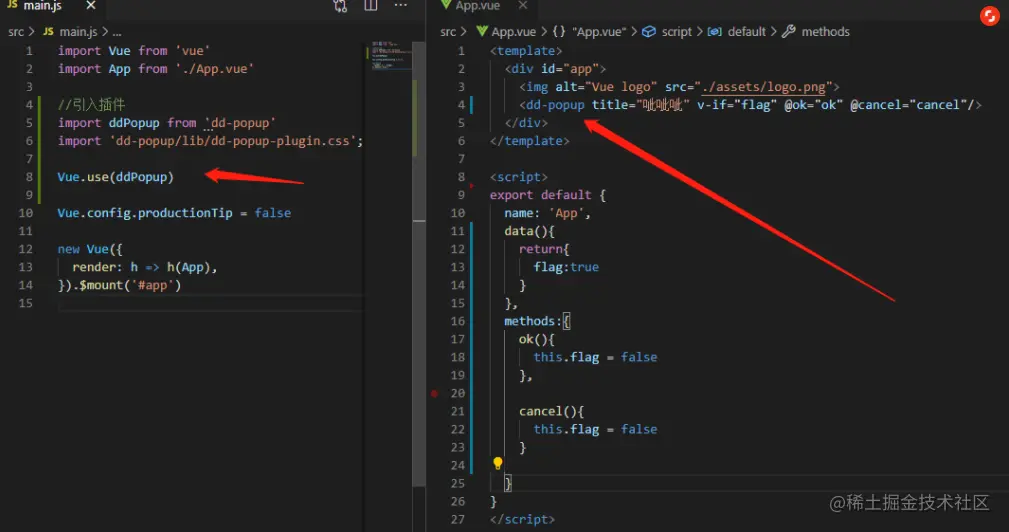Click the red circular icon at top right
The image size is (1009, 532).
coord(989,16)
